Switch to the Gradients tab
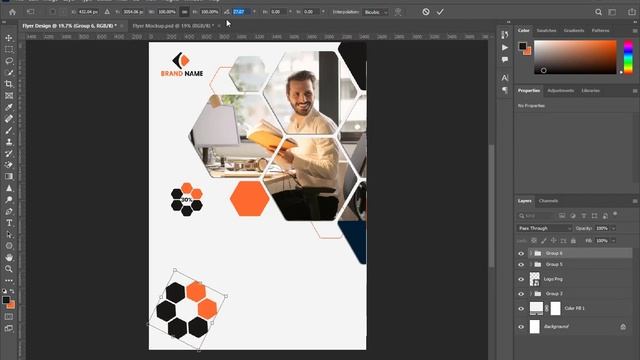The height and width of the screenshot is (360, 640). click(x=573, y=31)
